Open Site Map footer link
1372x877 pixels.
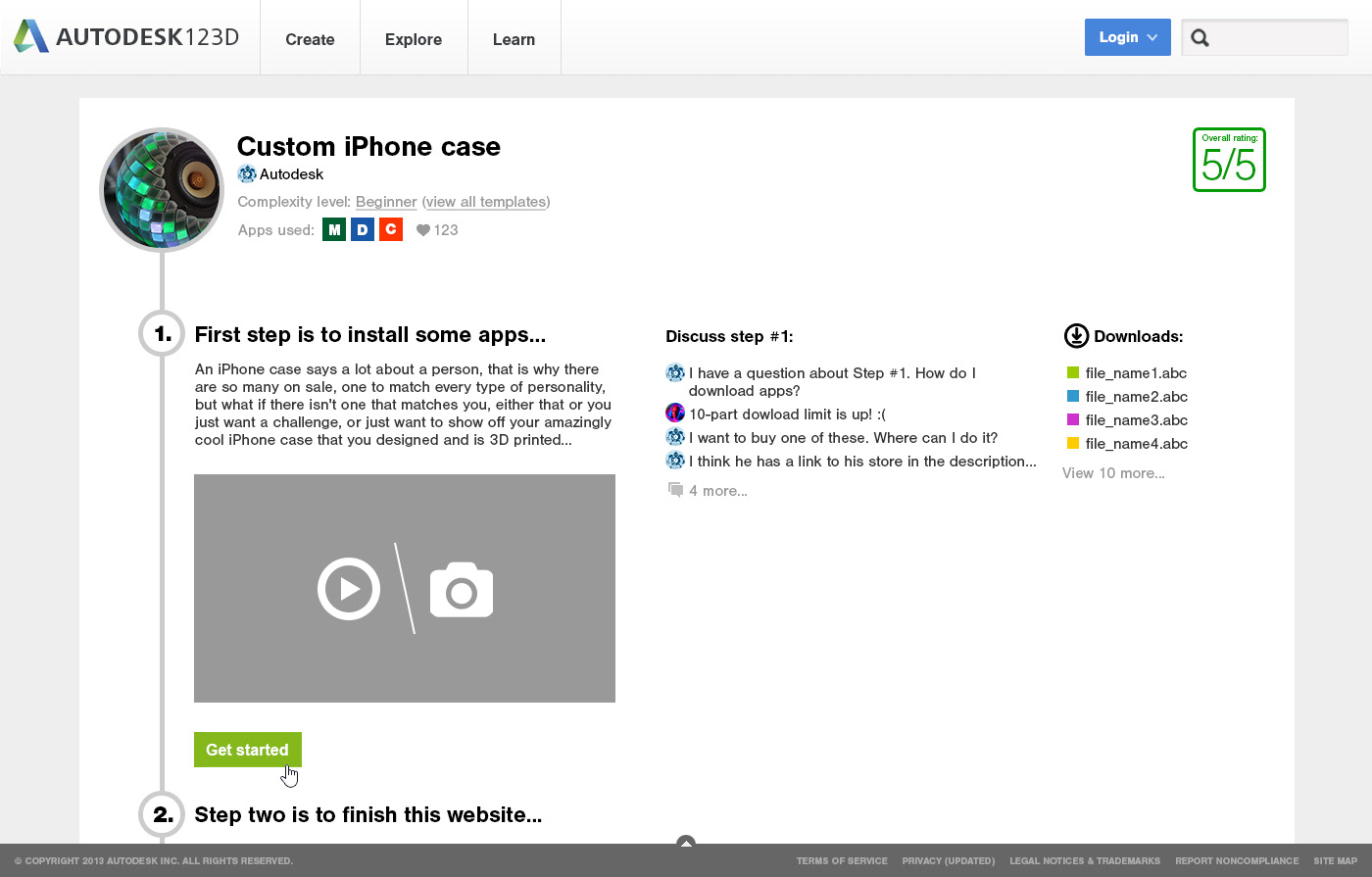(x=1336, y=861)
